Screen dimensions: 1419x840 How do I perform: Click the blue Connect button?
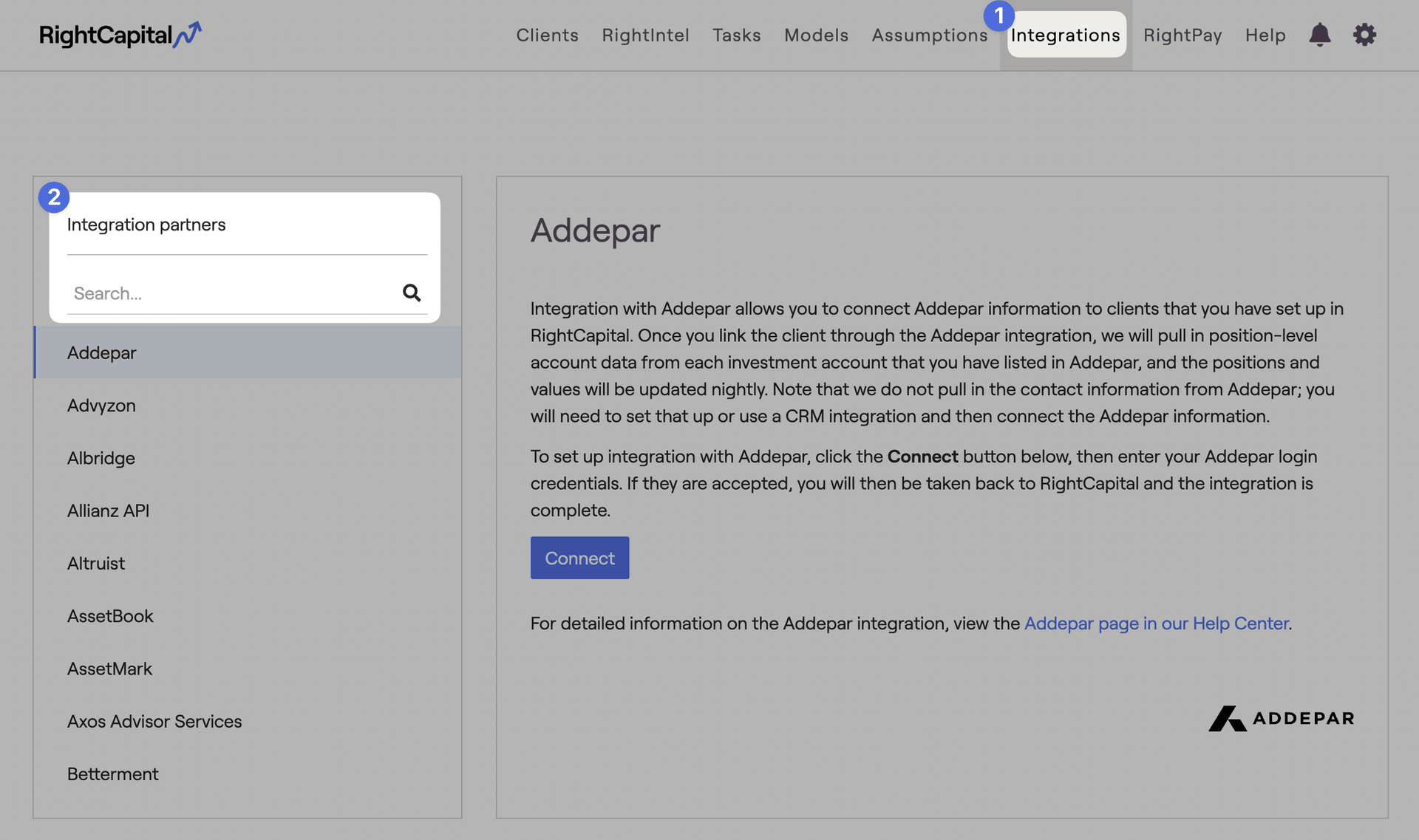click(x=579, y=558)
